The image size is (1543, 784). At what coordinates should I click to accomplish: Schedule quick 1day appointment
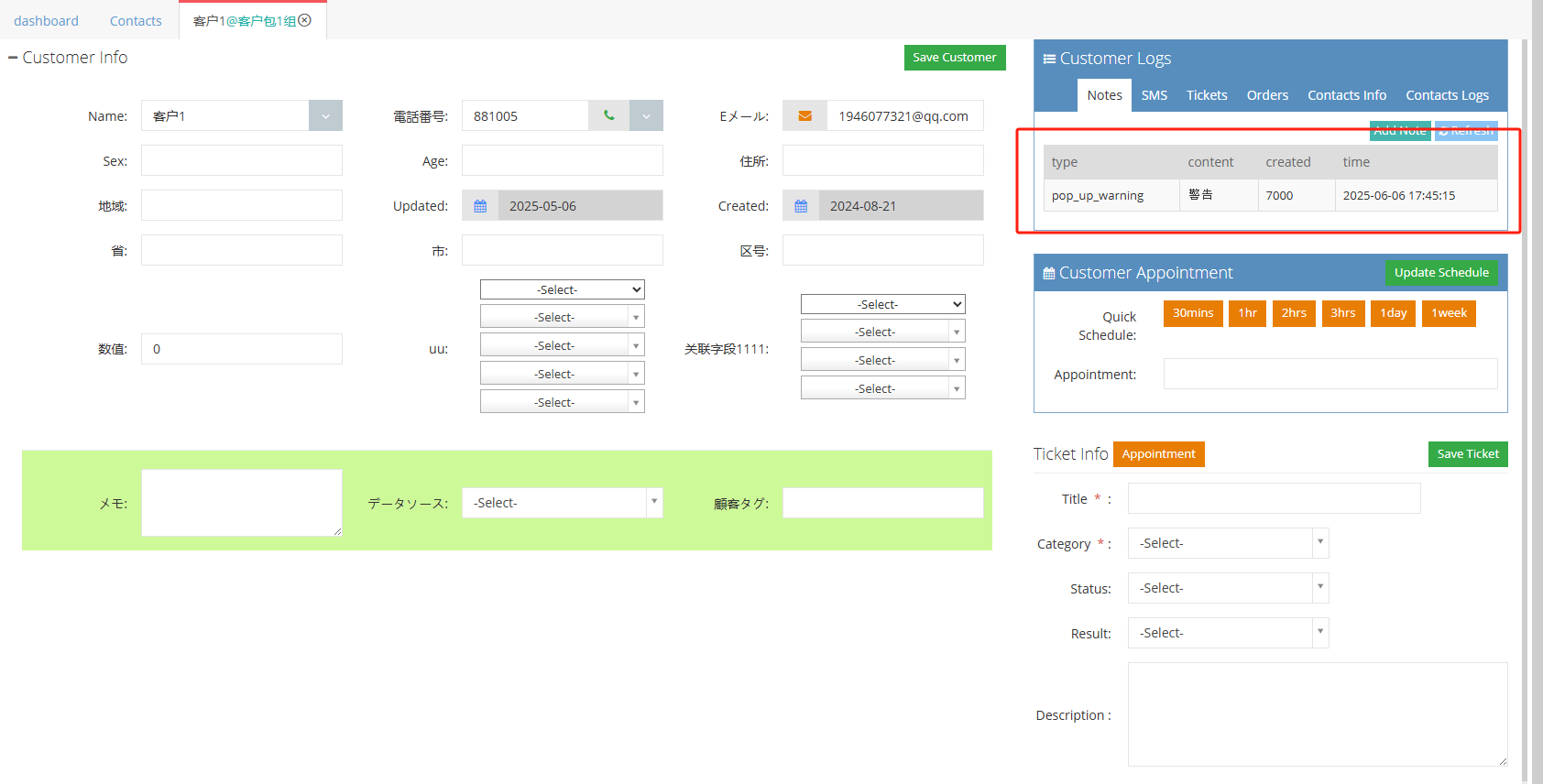(1394, 313)
